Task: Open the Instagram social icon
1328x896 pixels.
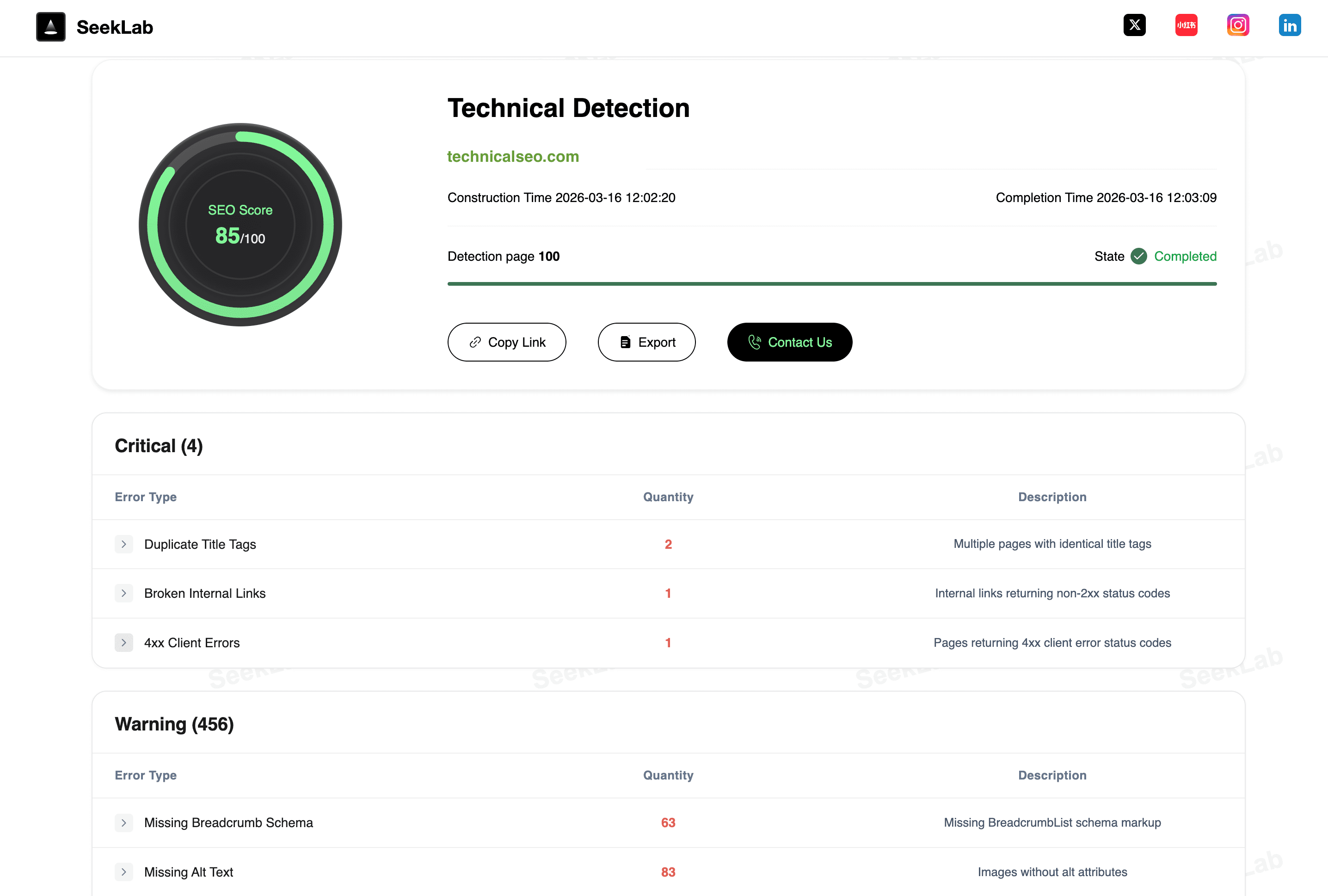Action: pos(1238,25)
